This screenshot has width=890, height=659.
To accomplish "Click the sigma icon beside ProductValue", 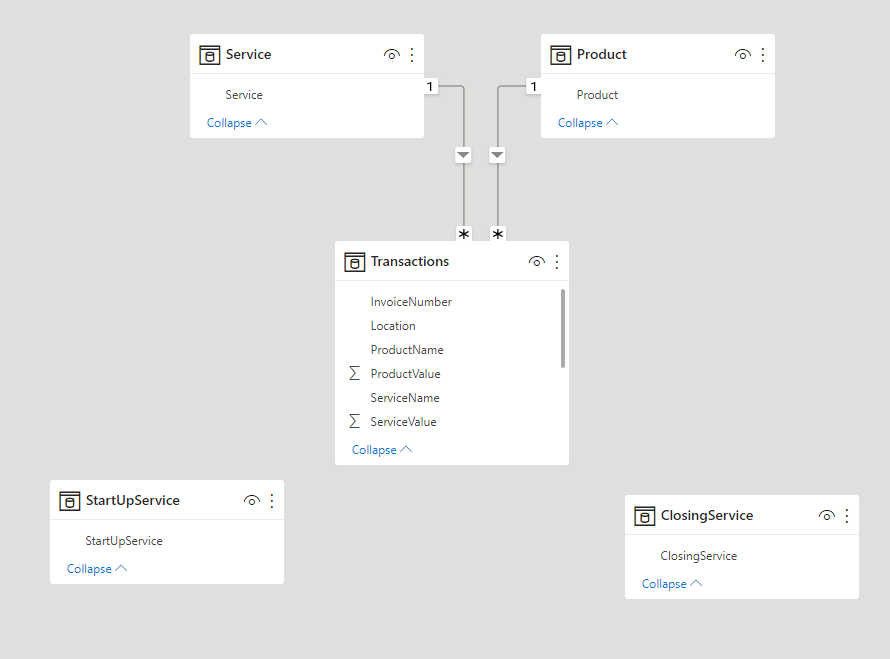I will [353, 373].
